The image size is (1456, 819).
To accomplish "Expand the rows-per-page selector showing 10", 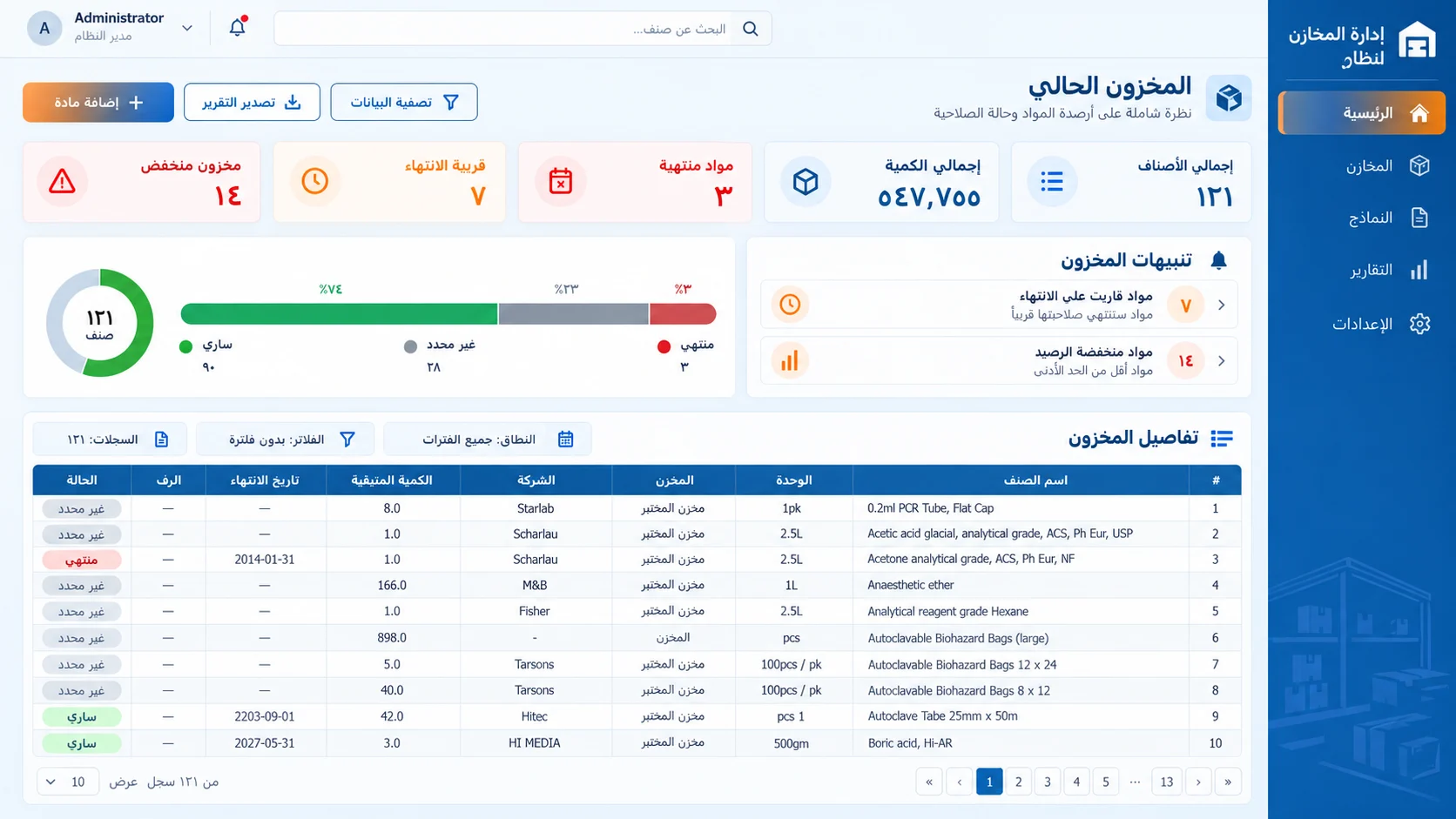I will click(67, 782).
